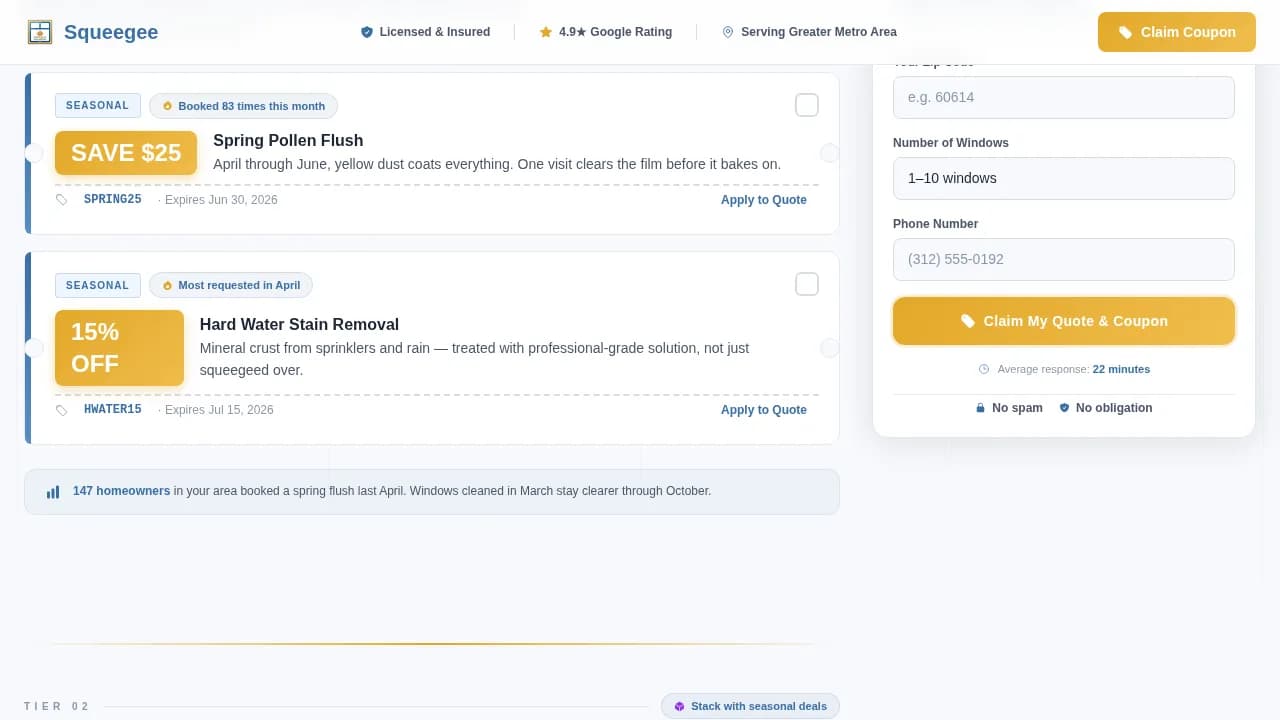This screenshot has height=720, width=1280.
Task: Click the Squeegee window logo icon
Action: click(40, 32)
